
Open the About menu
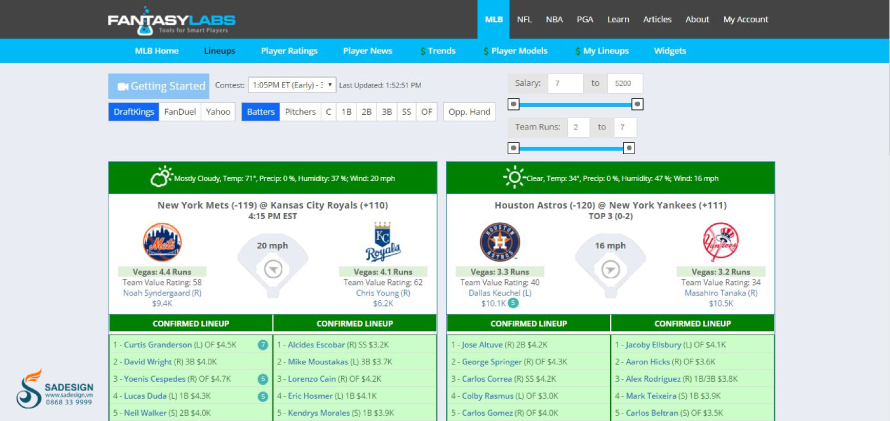tap(697, 19)
